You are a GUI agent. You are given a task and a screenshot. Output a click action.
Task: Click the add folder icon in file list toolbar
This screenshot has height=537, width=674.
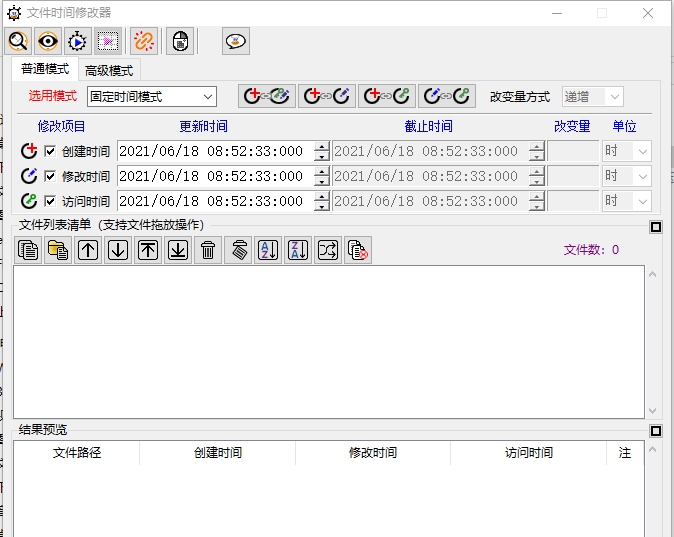coord(58,250)
